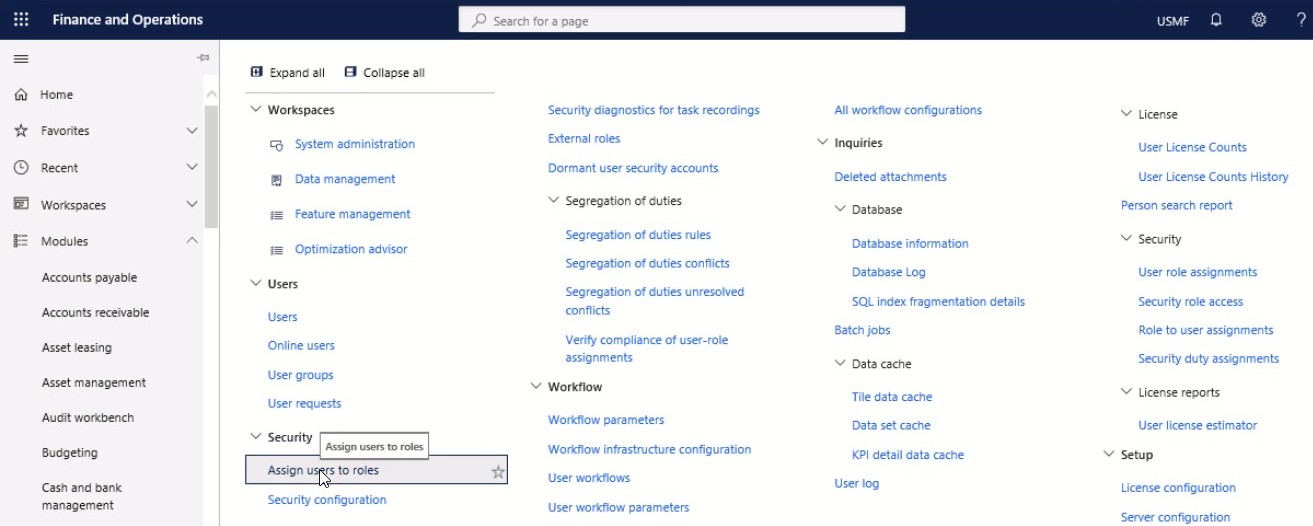Collapse the Users group
The image size is (1313, 526).
[x=256, y=284]
